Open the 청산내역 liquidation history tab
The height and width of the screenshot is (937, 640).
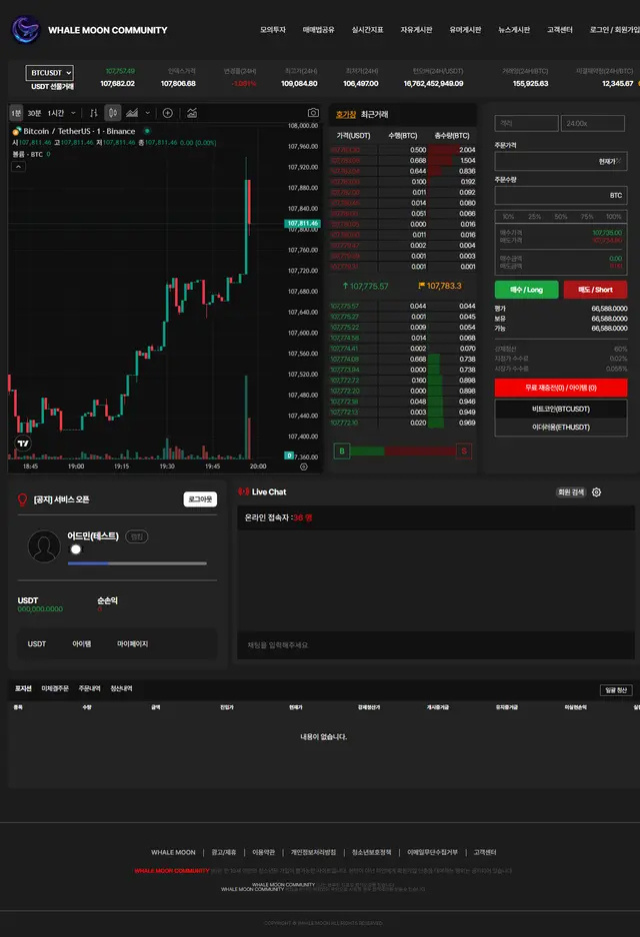[121, 688]
